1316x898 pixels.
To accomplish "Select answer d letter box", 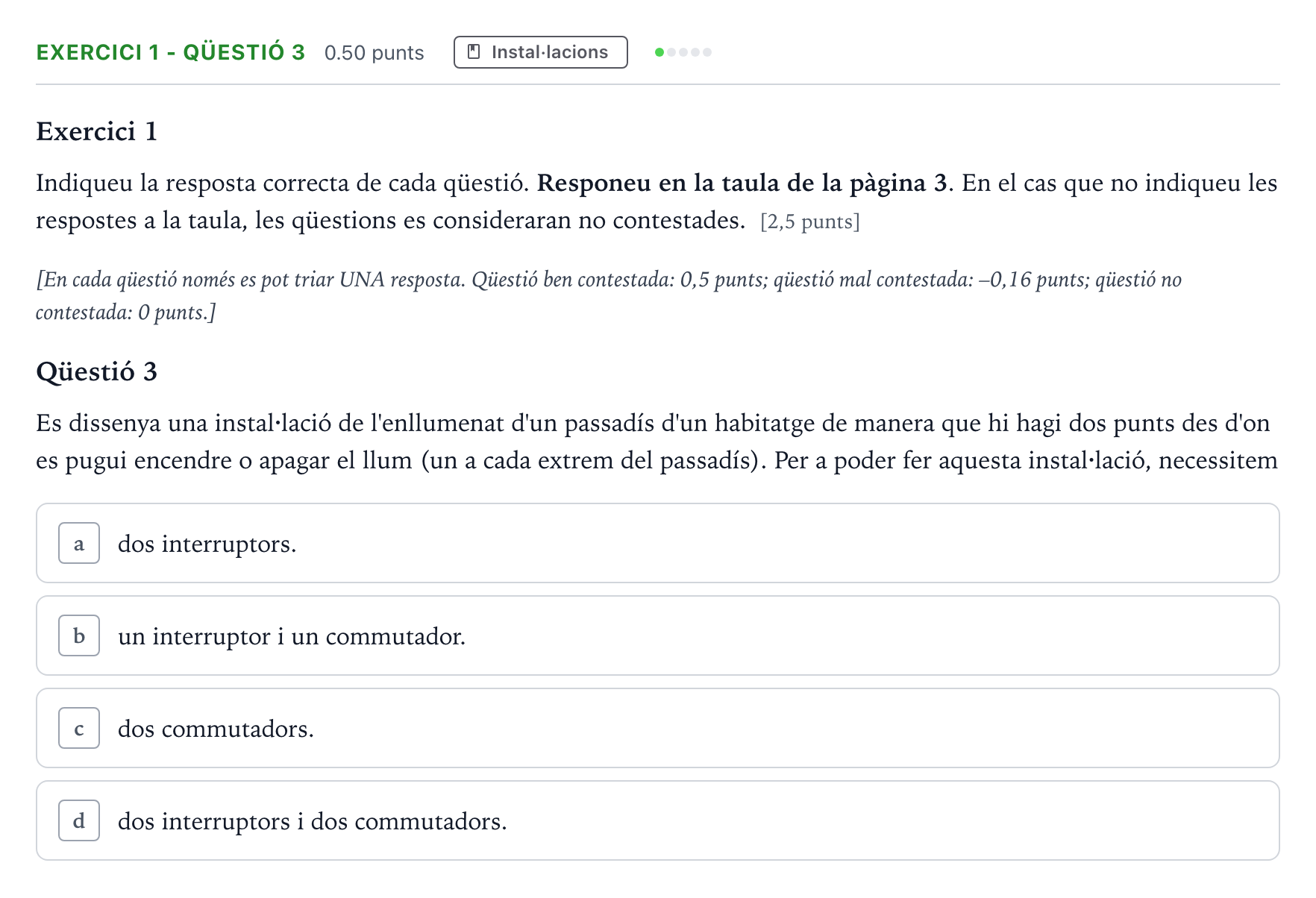I will (x=79, y=821).
